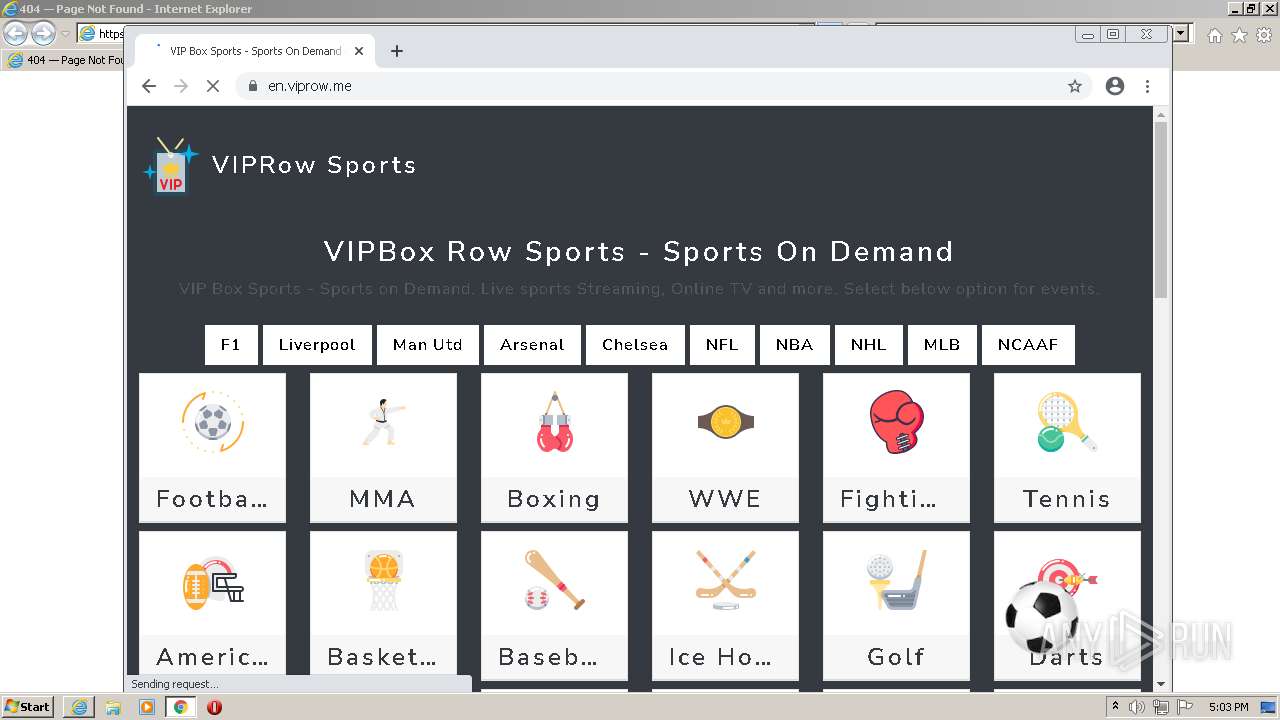Click Internet Explorer forward button
The width and height of the screenshot is (1280, 720).
(x=43, y=34)
